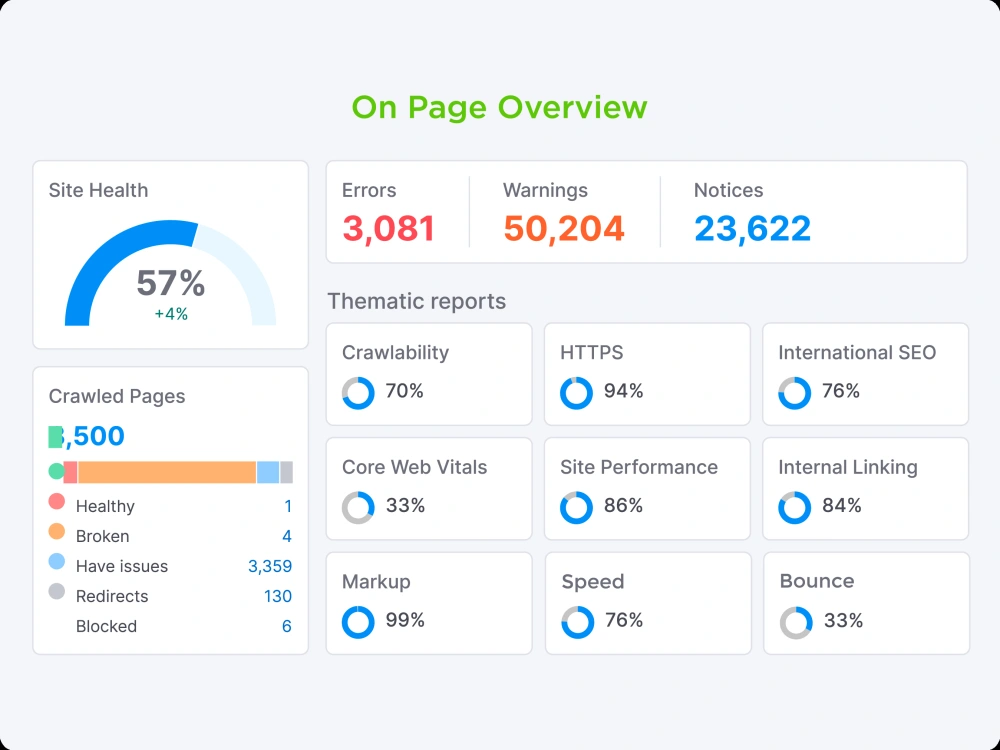This screenshot has width=1000, height=750.
Task: Open the Warnings count 50,204
Action: tap(564, 228)
